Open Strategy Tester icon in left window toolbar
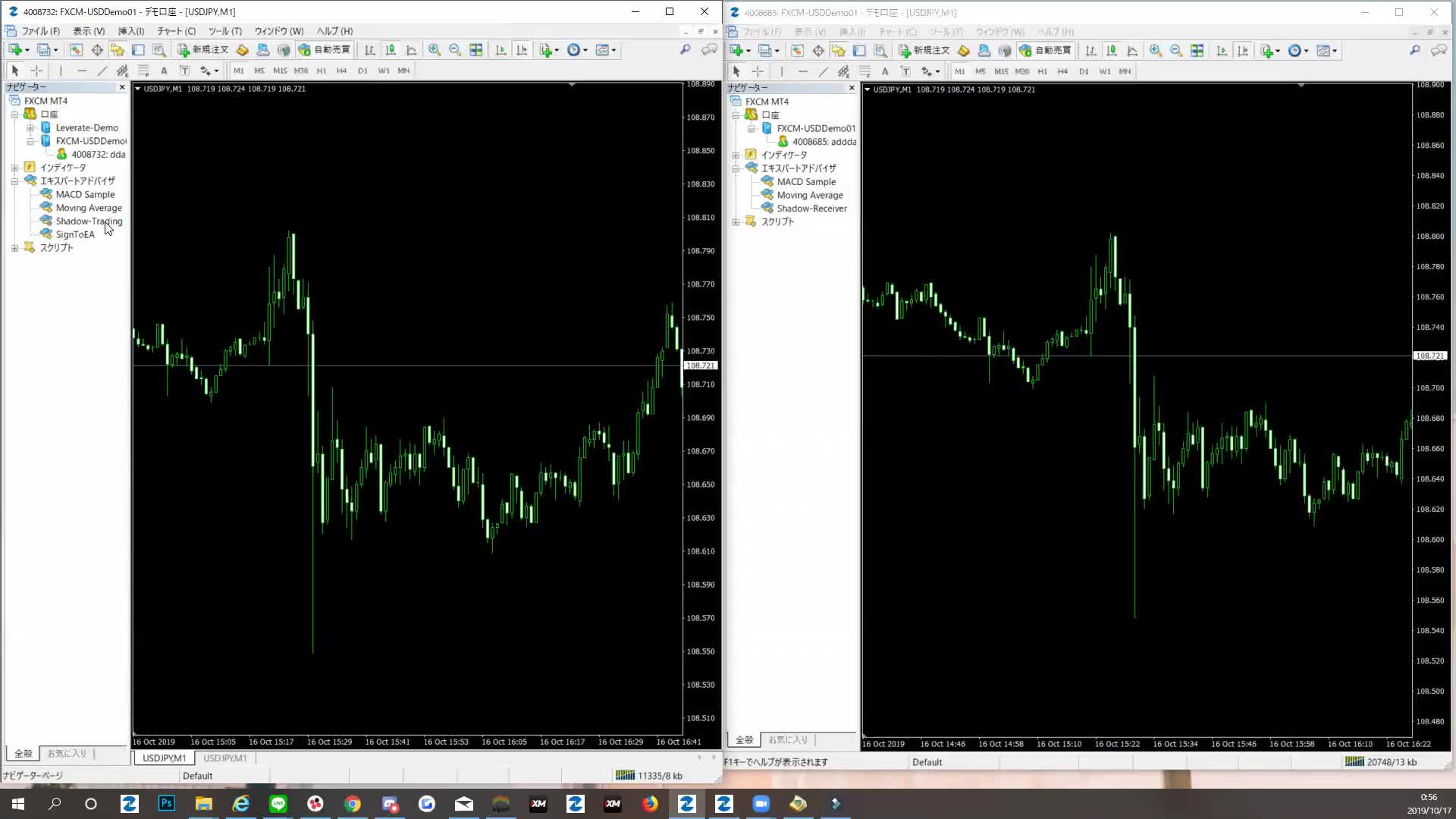 [x=158, y=50]
